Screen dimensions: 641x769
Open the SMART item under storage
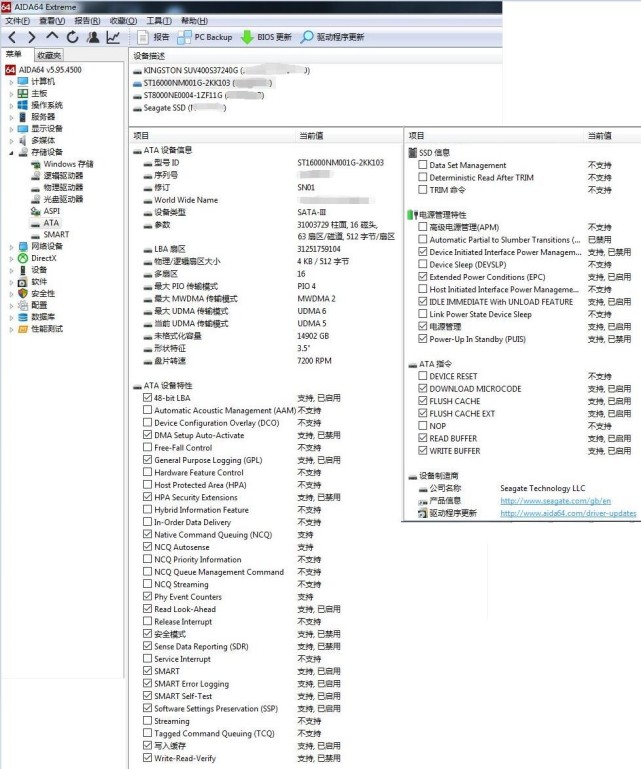[x=50, y=234]
